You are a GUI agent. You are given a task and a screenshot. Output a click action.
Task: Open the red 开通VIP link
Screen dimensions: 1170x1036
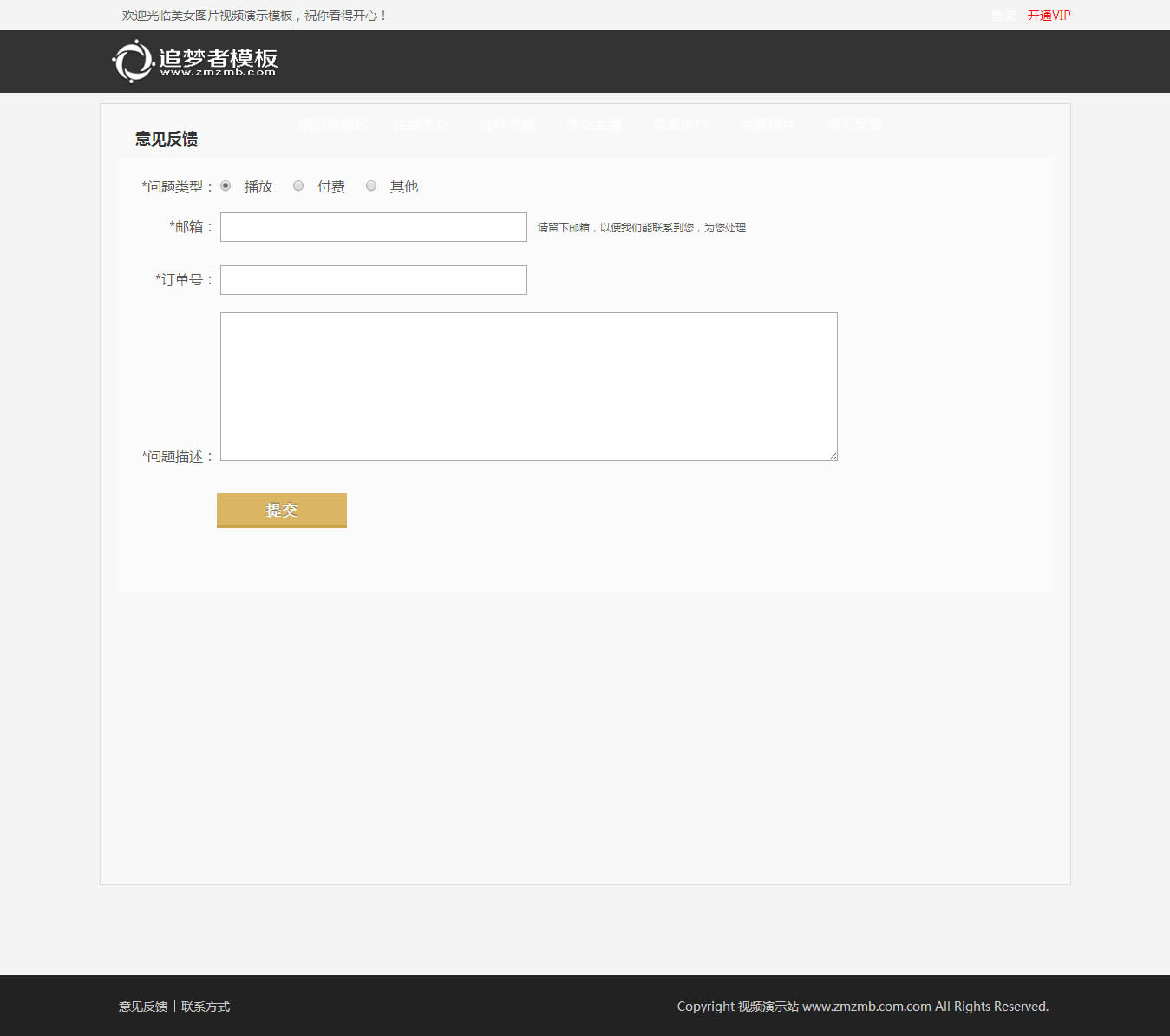click(1049, 16)
